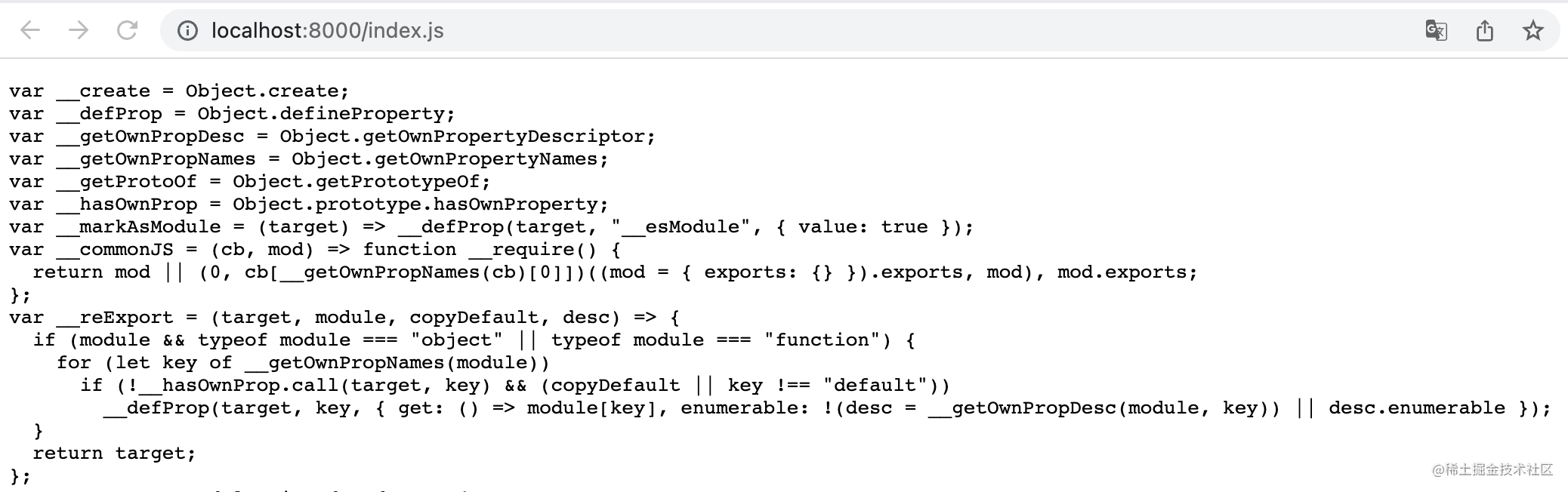Click the __defProp declaration line
The image size is (1568, 492).
232,114
